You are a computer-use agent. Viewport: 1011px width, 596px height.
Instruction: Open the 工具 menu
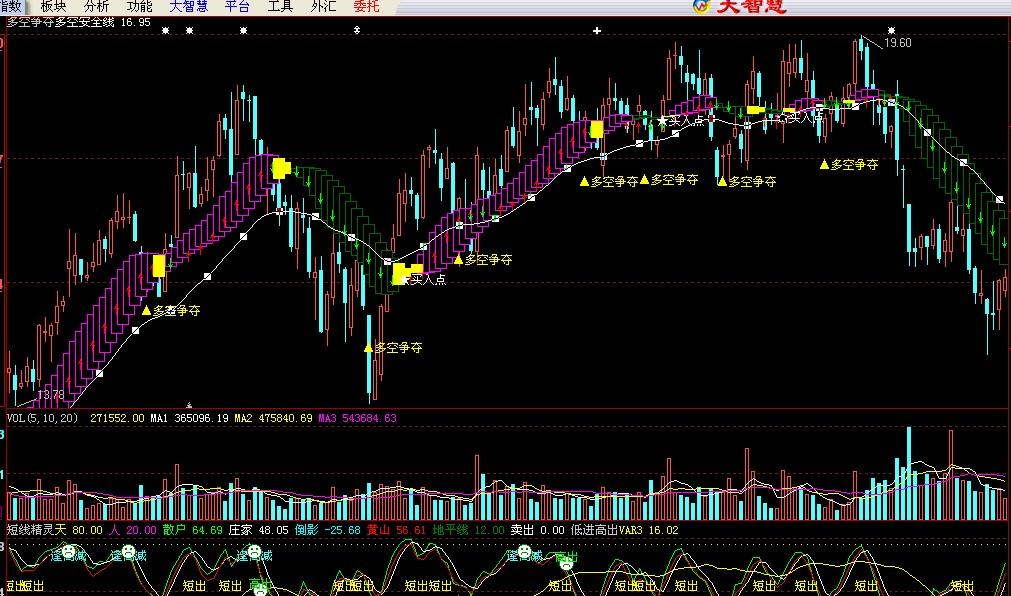tap(281, 6)
